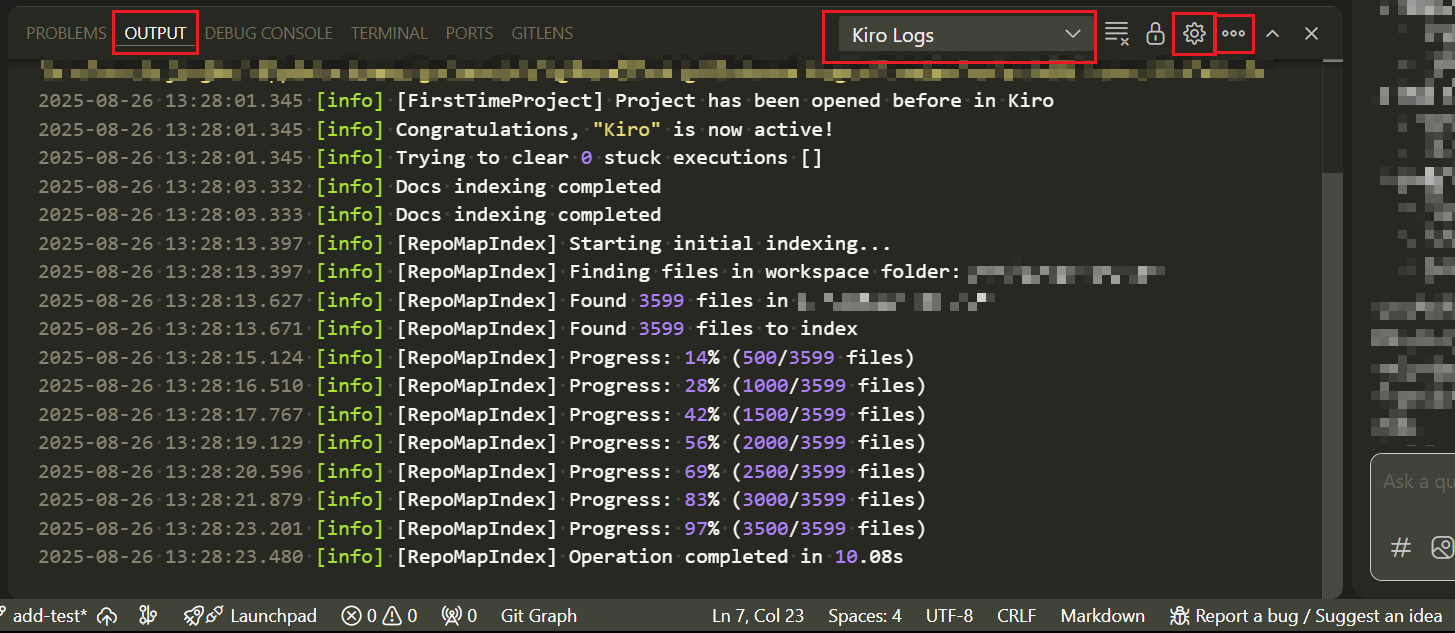Toggle the output auto-scroll lock
Image resolution: width=1455 pixels, height=633 pixels.
coord(1155,34)
